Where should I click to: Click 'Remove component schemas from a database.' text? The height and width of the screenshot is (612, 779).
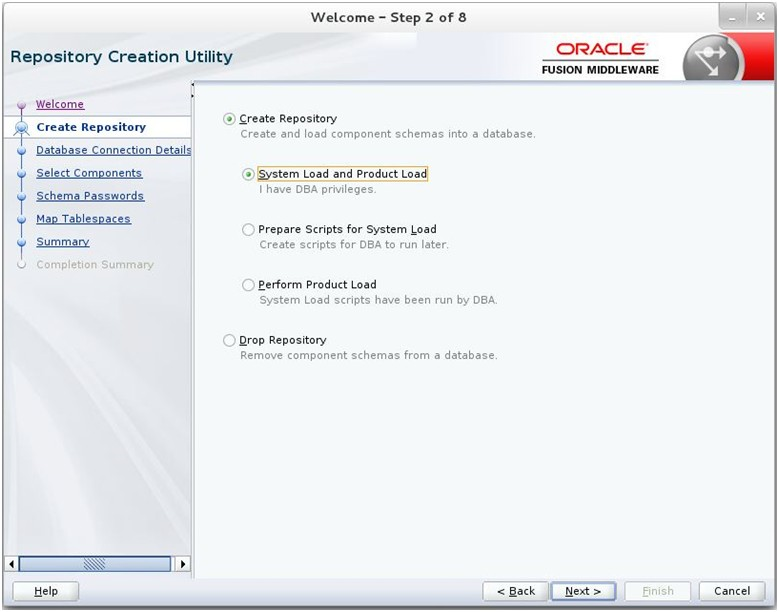tap(369, 355)
